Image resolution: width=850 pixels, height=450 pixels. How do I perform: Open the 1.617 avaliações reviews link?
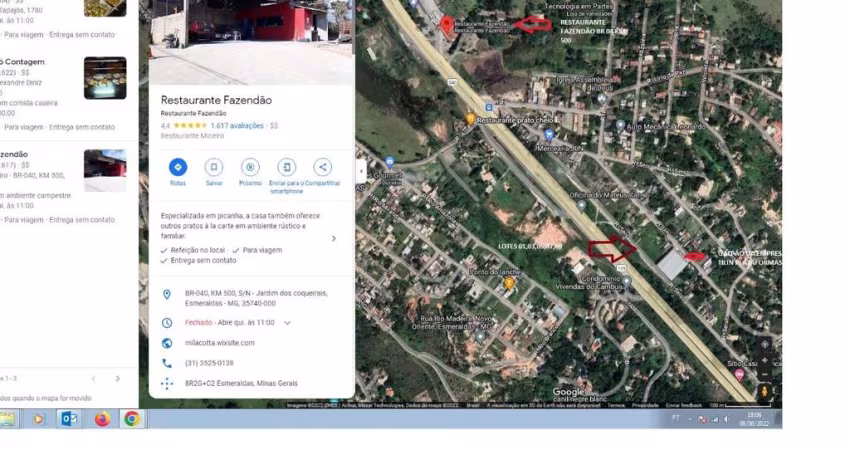pos(237,126)
